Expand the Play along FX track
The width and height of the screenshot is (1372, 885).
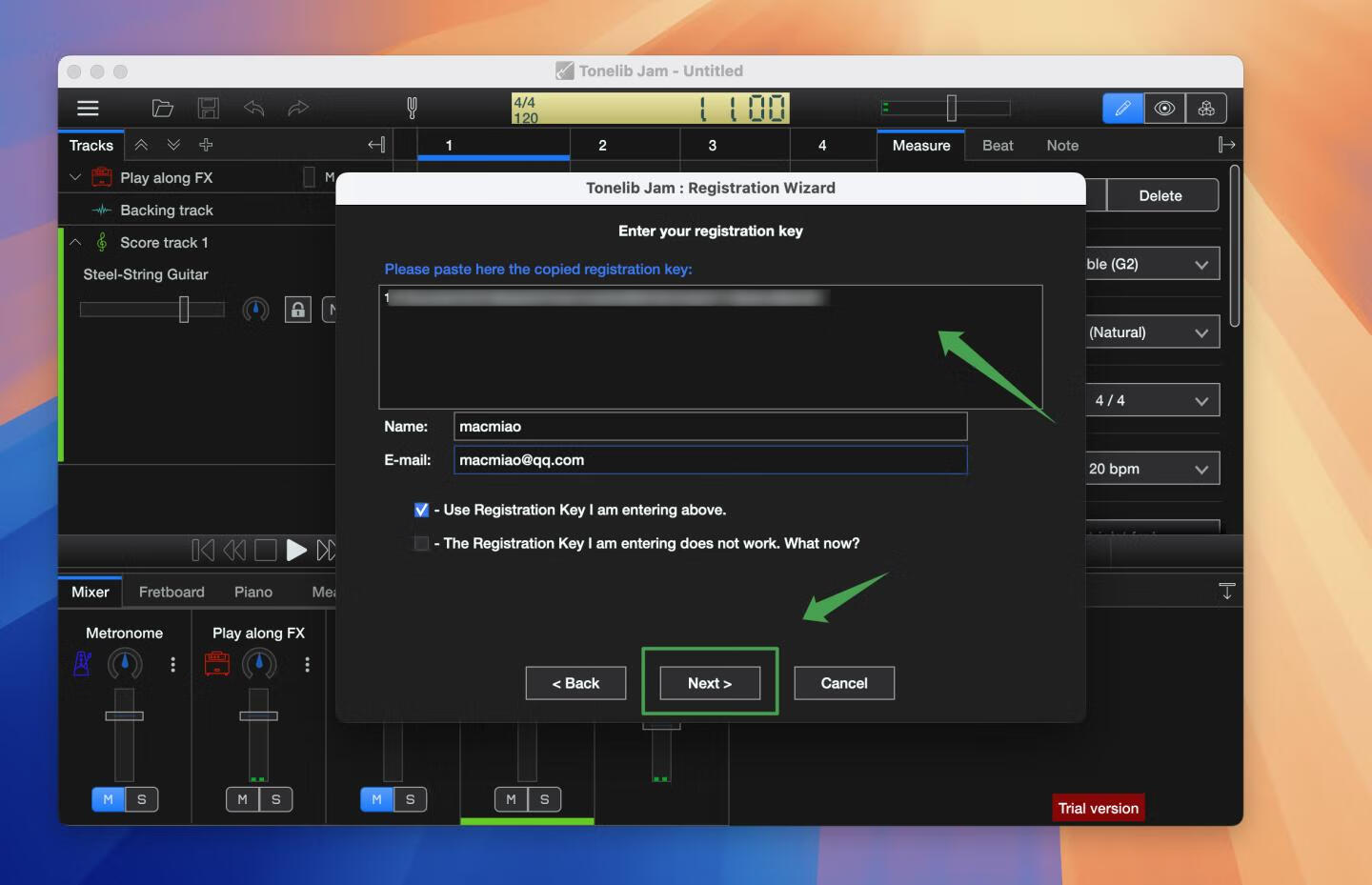pos(74,177)
